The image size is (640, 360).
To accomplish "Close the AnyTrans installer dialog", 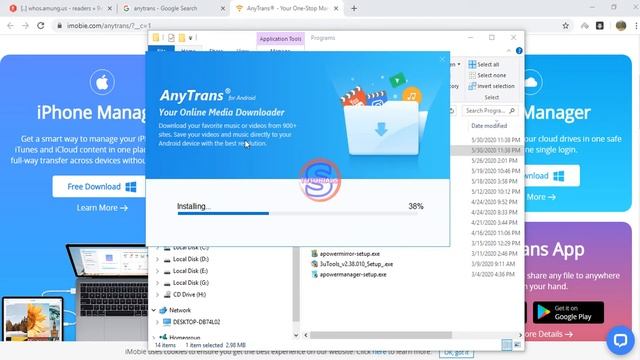I will [442, 60].
